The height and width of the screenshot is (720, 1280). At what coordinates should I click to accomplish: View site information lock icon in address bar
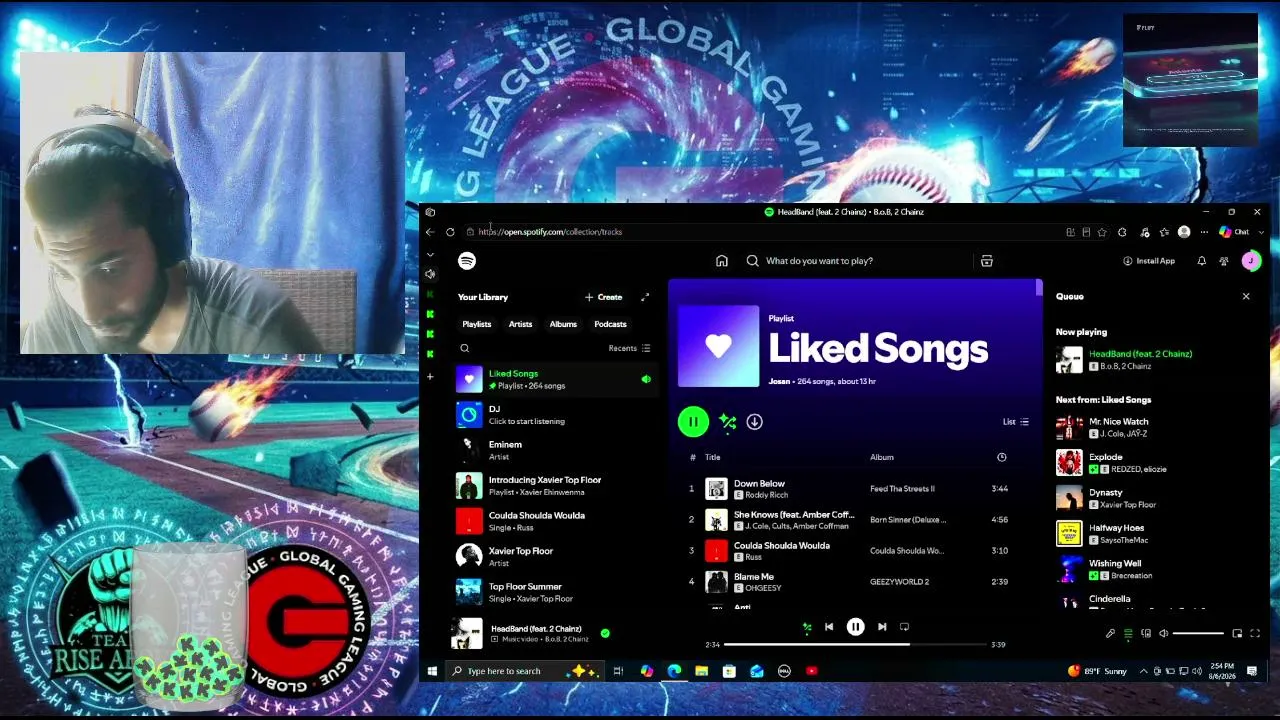click(470, 232)
